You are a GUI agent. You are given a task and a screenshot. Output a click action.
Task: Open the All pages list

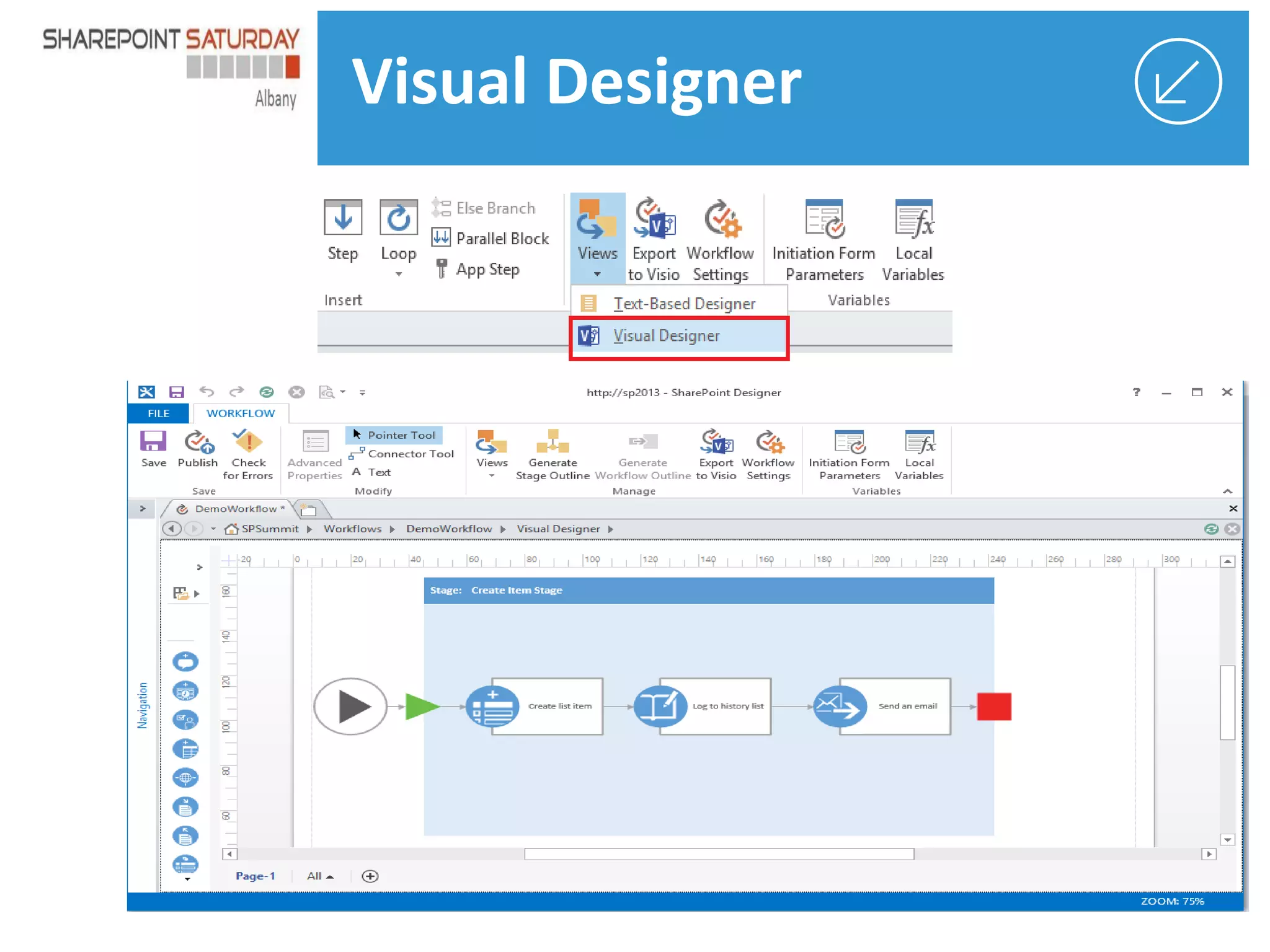[x=320, y=876]
